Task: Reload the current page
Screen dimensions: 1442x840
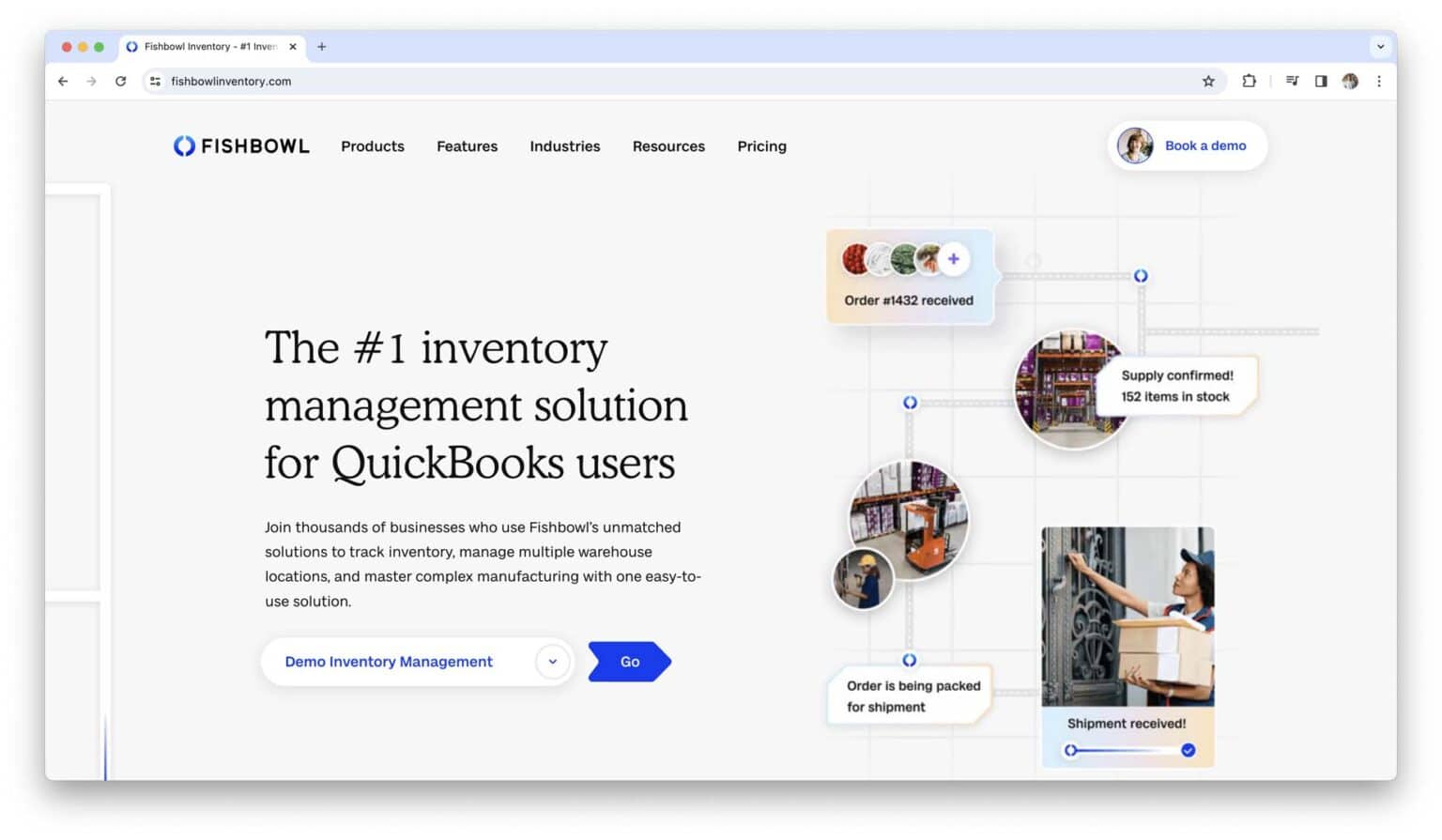Action: coord(121,82)
